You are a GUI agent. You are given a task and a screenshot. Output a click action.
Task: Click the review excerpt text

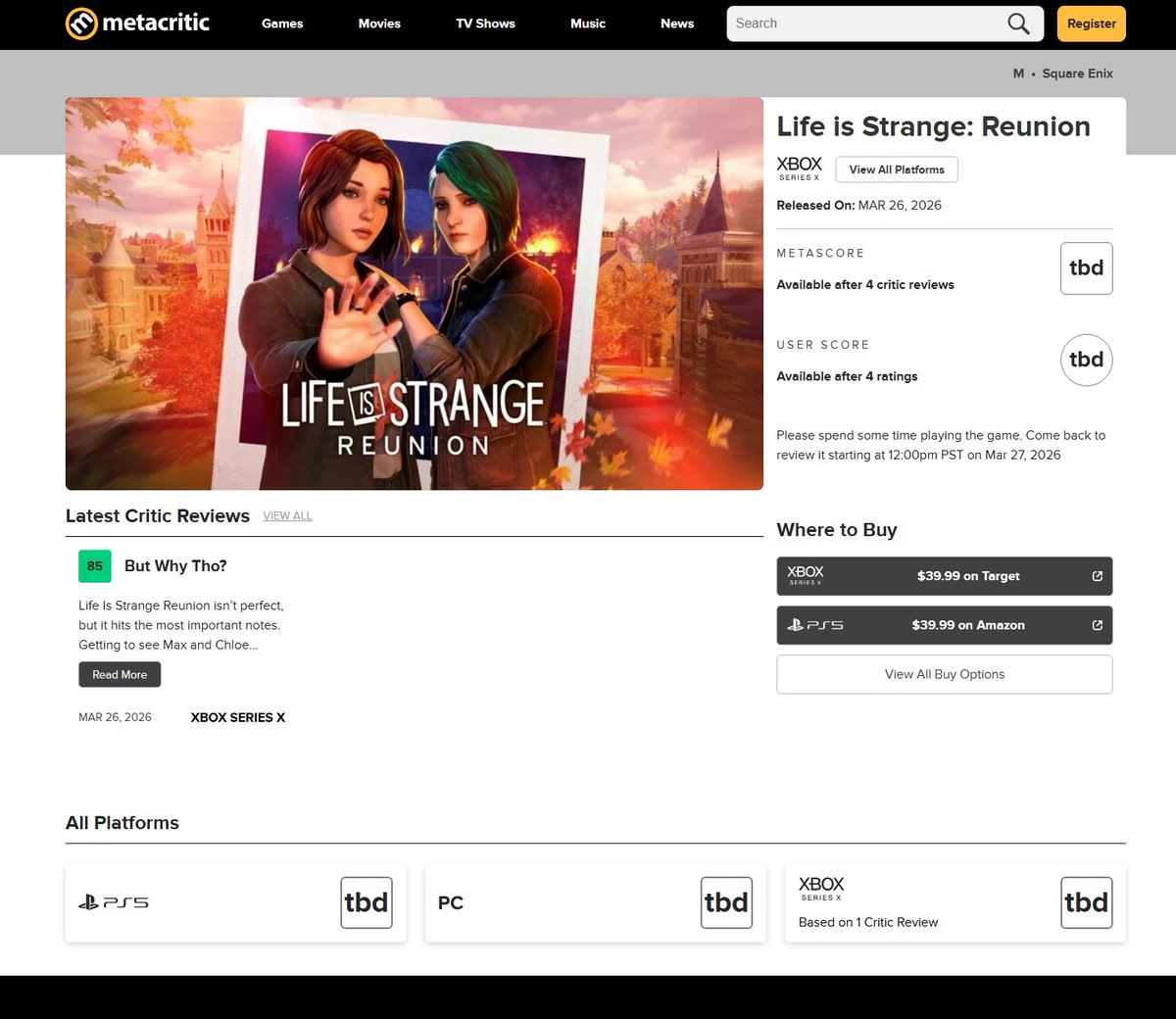pyautogui.click(x=181, y=625)
